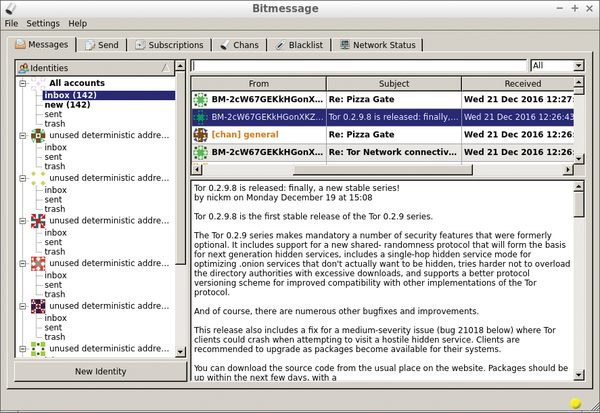Select sent under All accounts
Image resolution: width=600 pixels, height=413 pixels.
pyautogui.click(x=53, y=114)
